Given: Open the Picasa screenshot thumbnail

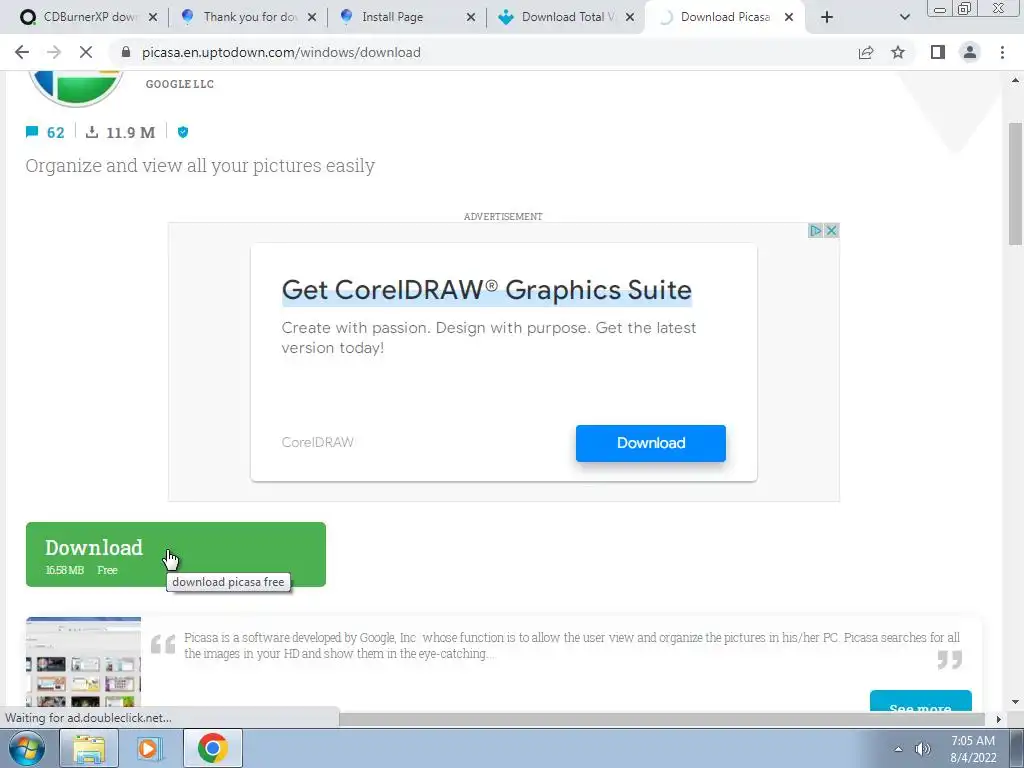Looking at the screenshot, I should click(83, 663).
